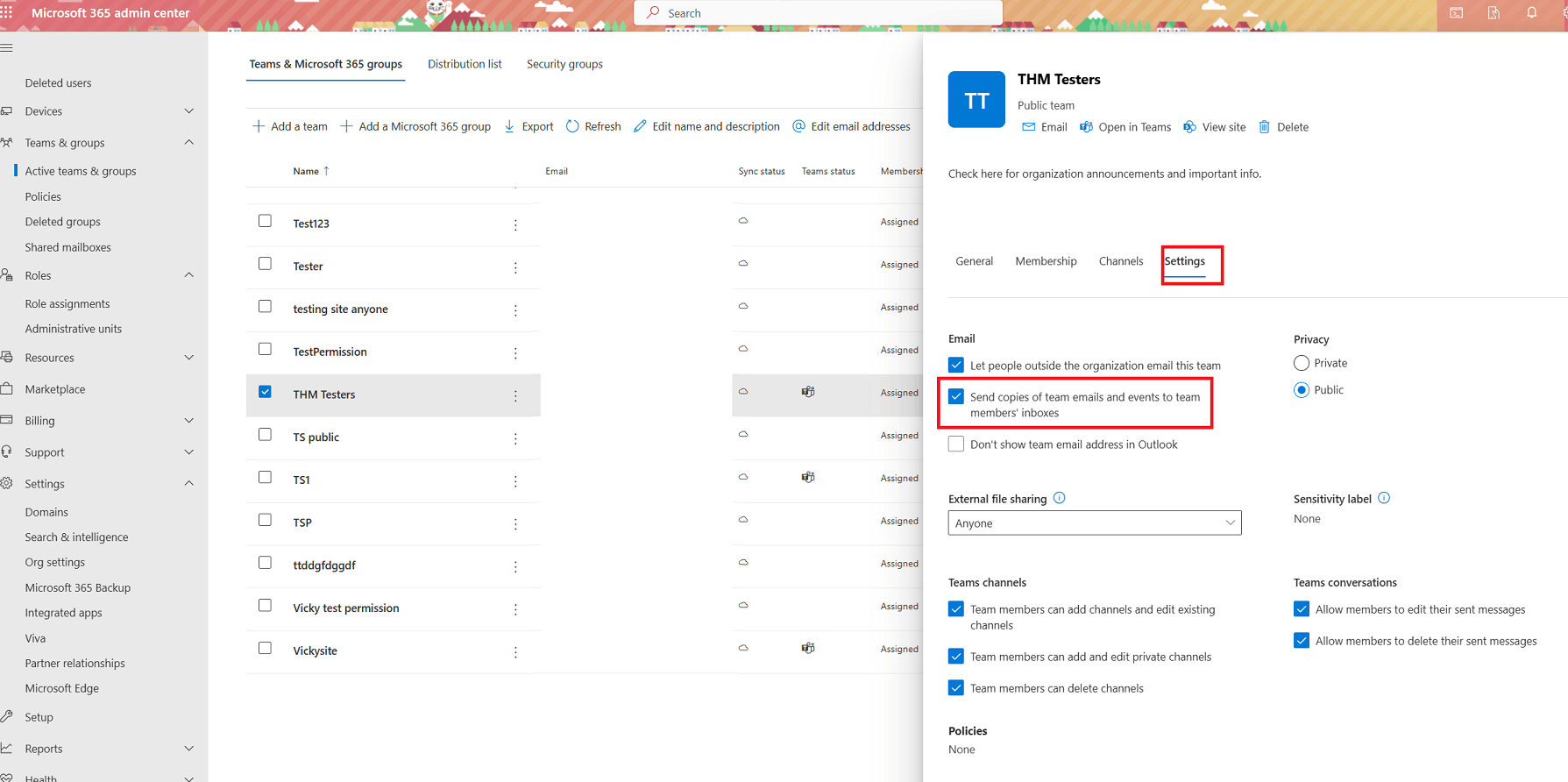Switch to the Security groups tab
1568x782 pixels.
tap(564, 64)
